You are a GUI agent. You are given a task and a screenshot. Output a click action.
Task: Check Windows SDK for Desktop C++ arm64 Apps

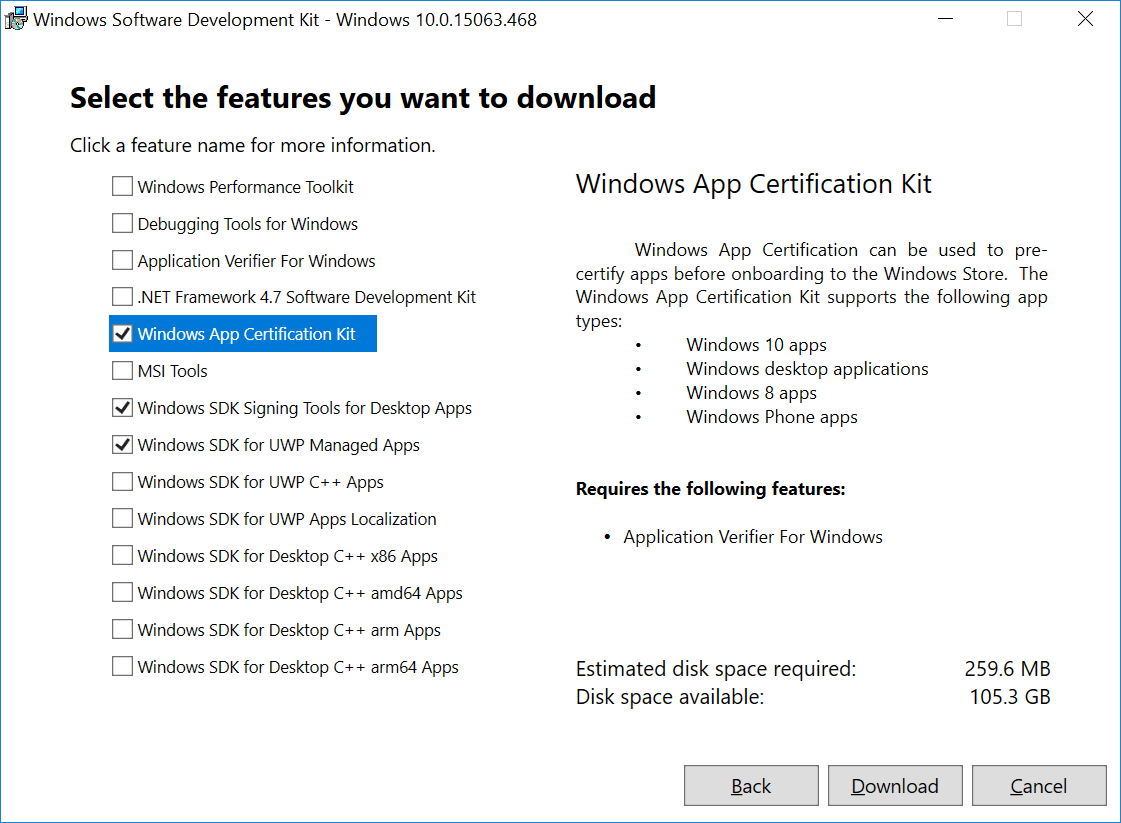[x=122, y=667]
